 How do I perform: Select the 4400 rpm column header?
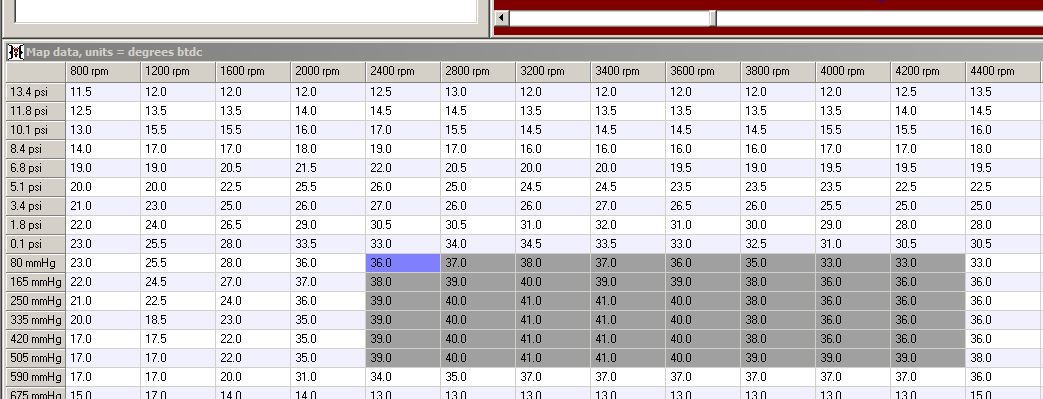coord(1003,72)
